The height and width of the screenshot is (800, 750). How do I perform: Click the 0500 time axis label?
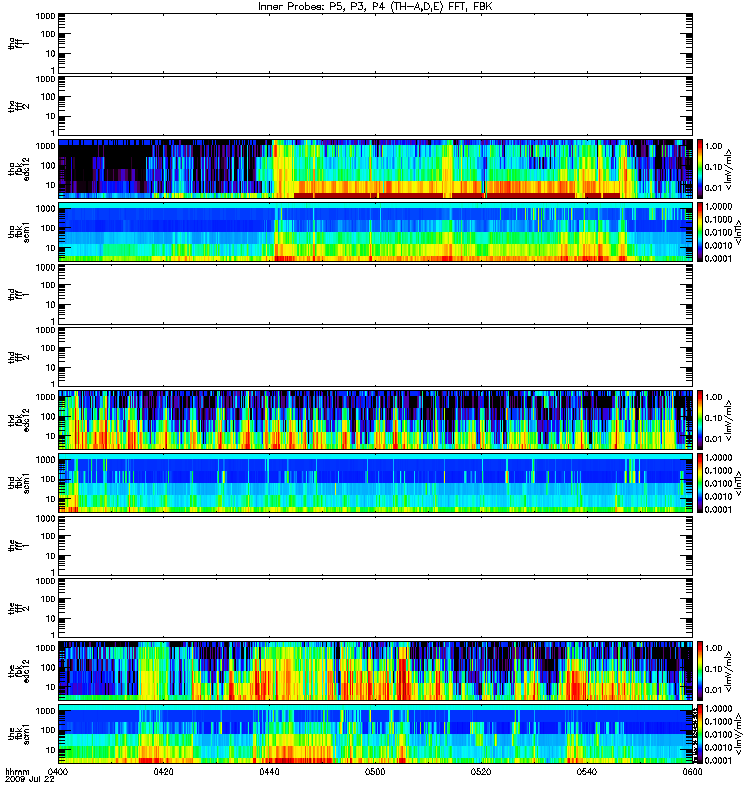click(x=375, y=771)
